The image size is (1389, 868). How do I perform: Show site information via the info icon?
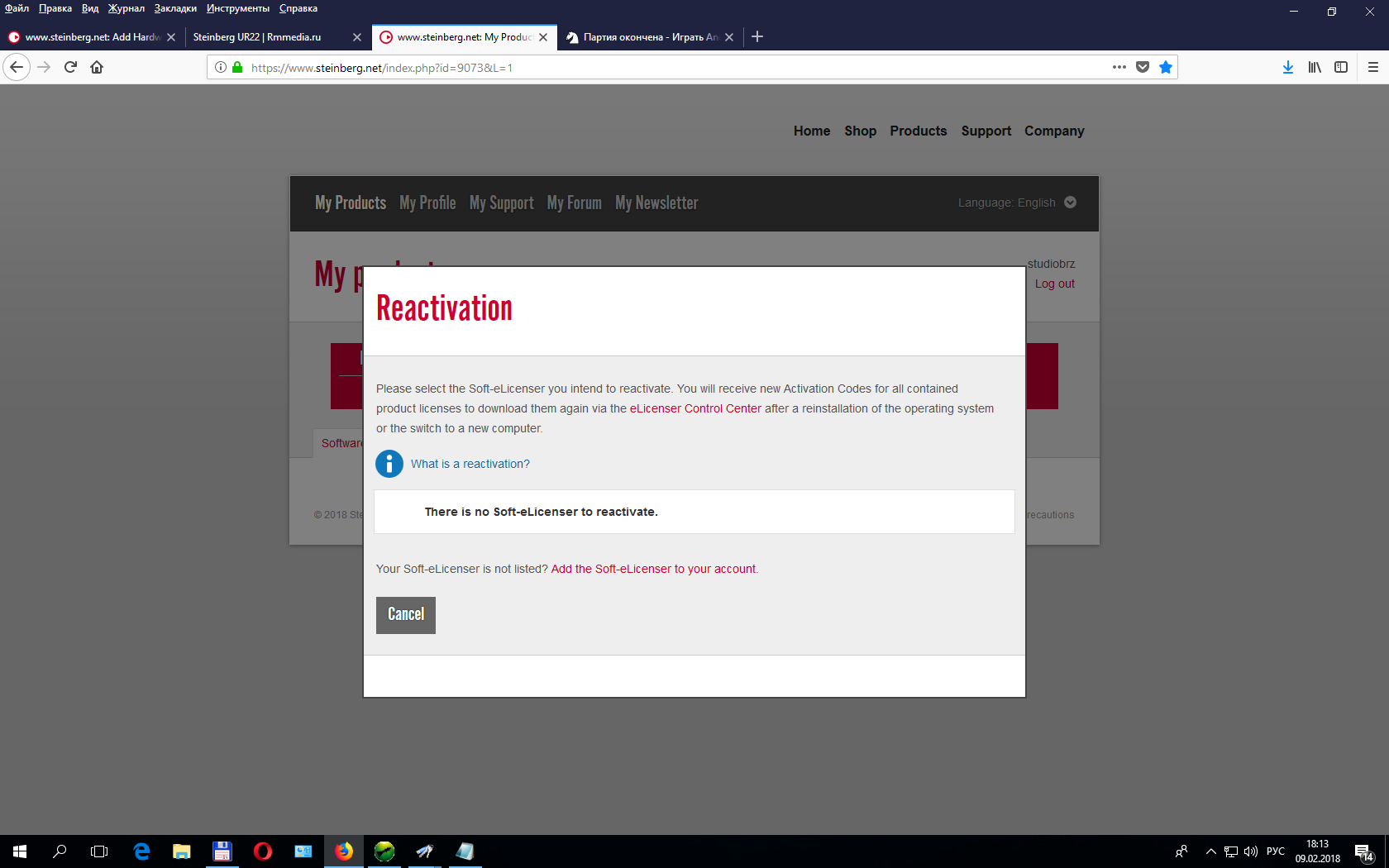[221, 67]
